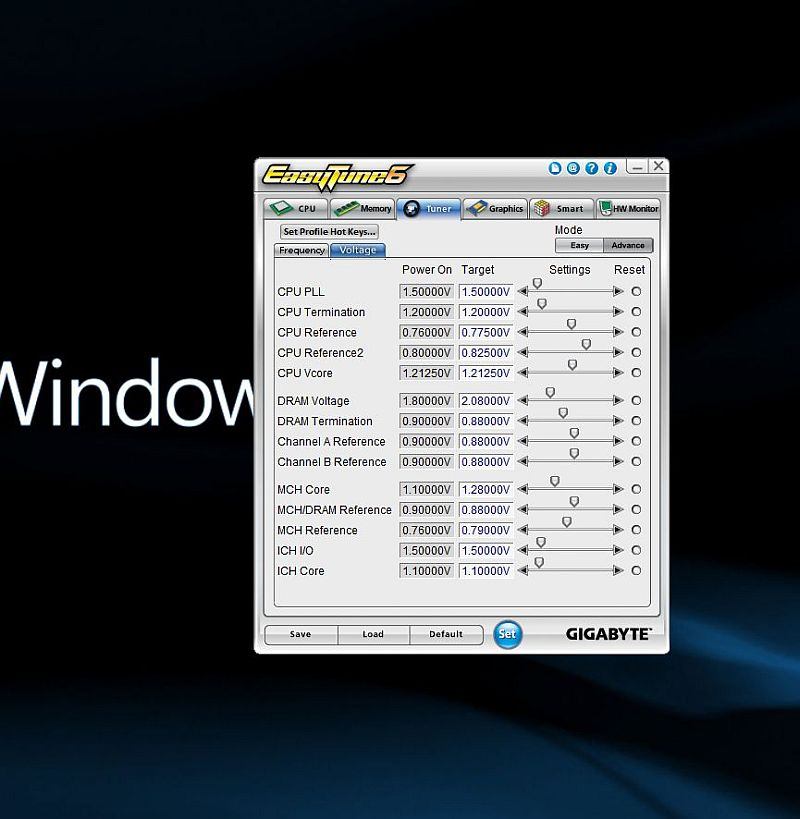Click the DRAM Voltage Power On value 1.80000V
Screen dimensions: 800x819
426,401
